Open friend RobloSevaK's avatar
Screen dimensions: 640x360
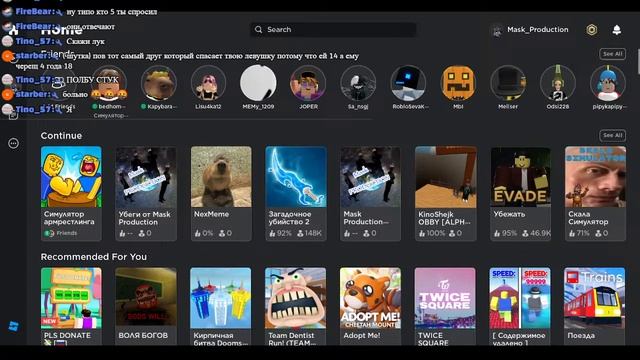(408, 83)
